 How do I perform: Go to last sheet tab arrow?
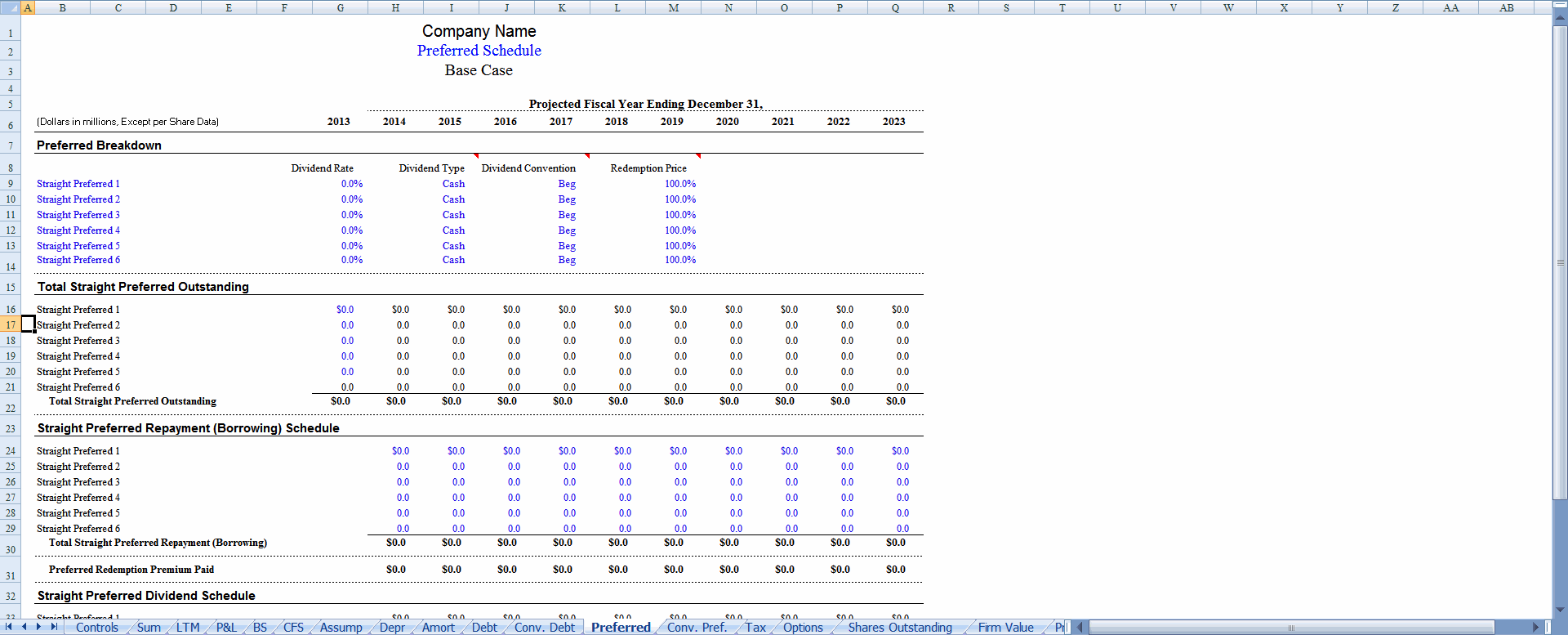[54, 627]
